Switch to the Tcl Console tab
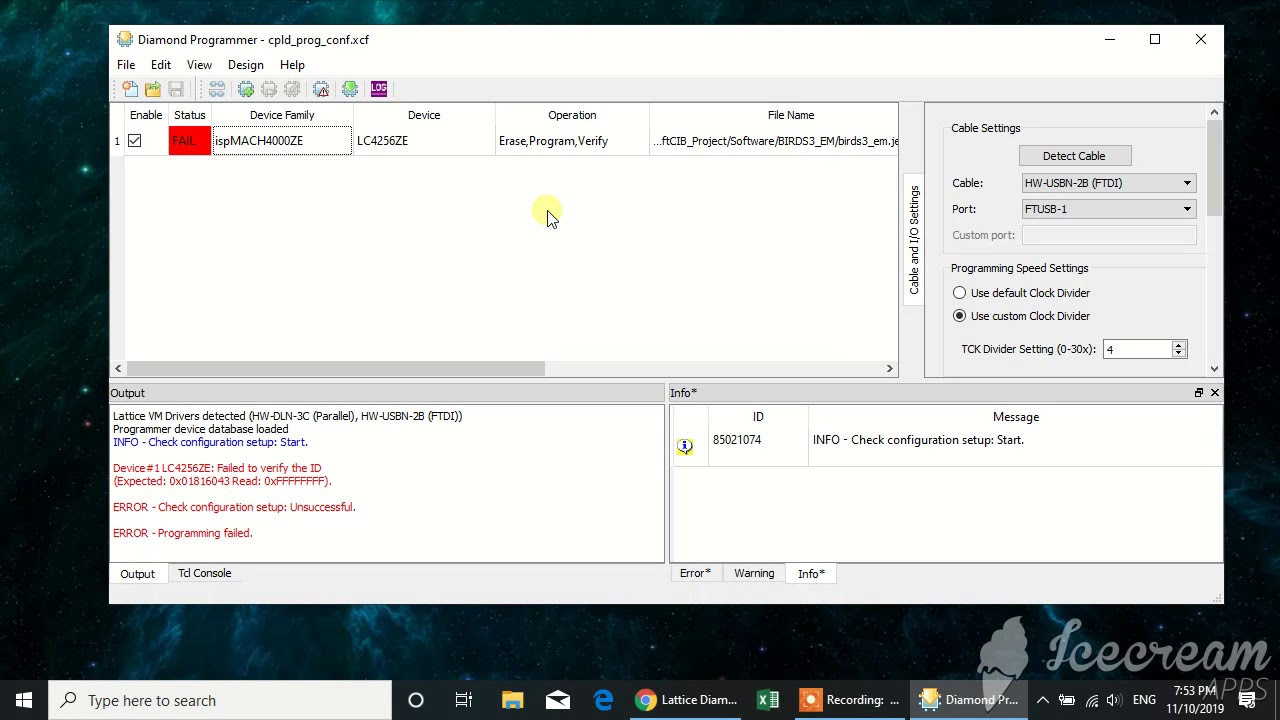This screenshot has height=720, width=1280. coord(205,573)
